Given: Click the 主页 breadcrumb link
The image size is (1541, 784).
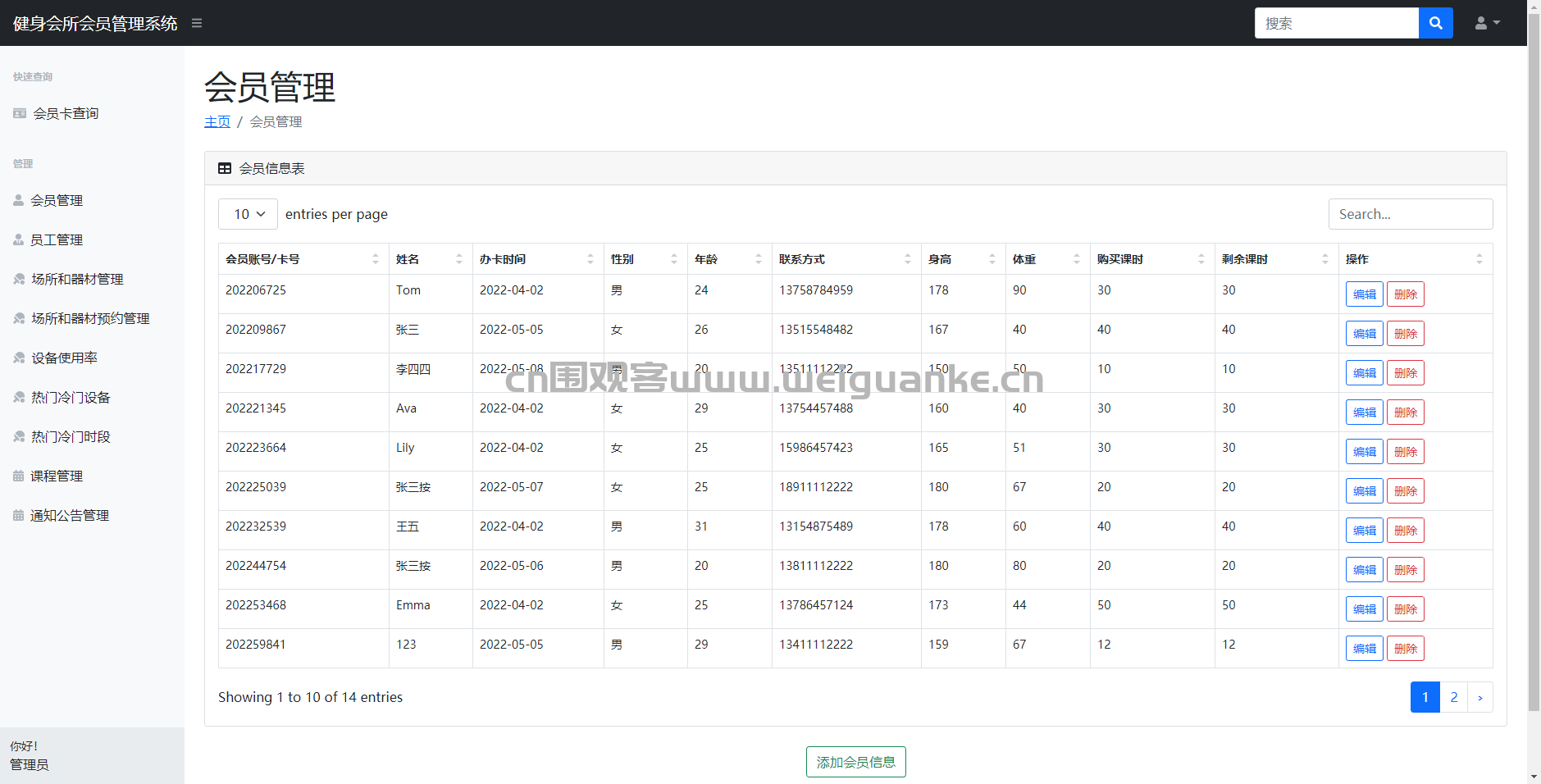Looking at the screenshot, I should pos(217,121).
